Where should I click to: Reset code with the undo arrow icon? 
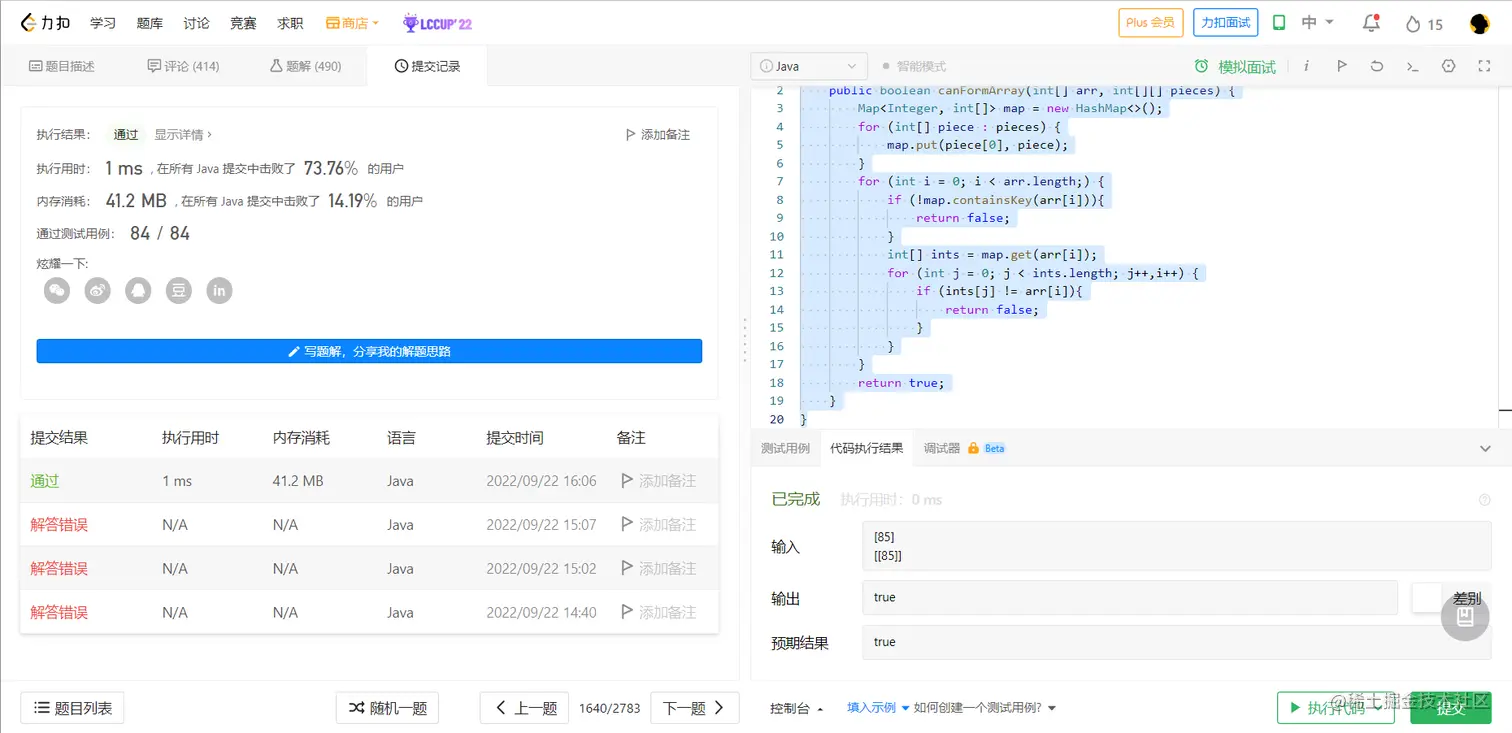click(1377, 66)
